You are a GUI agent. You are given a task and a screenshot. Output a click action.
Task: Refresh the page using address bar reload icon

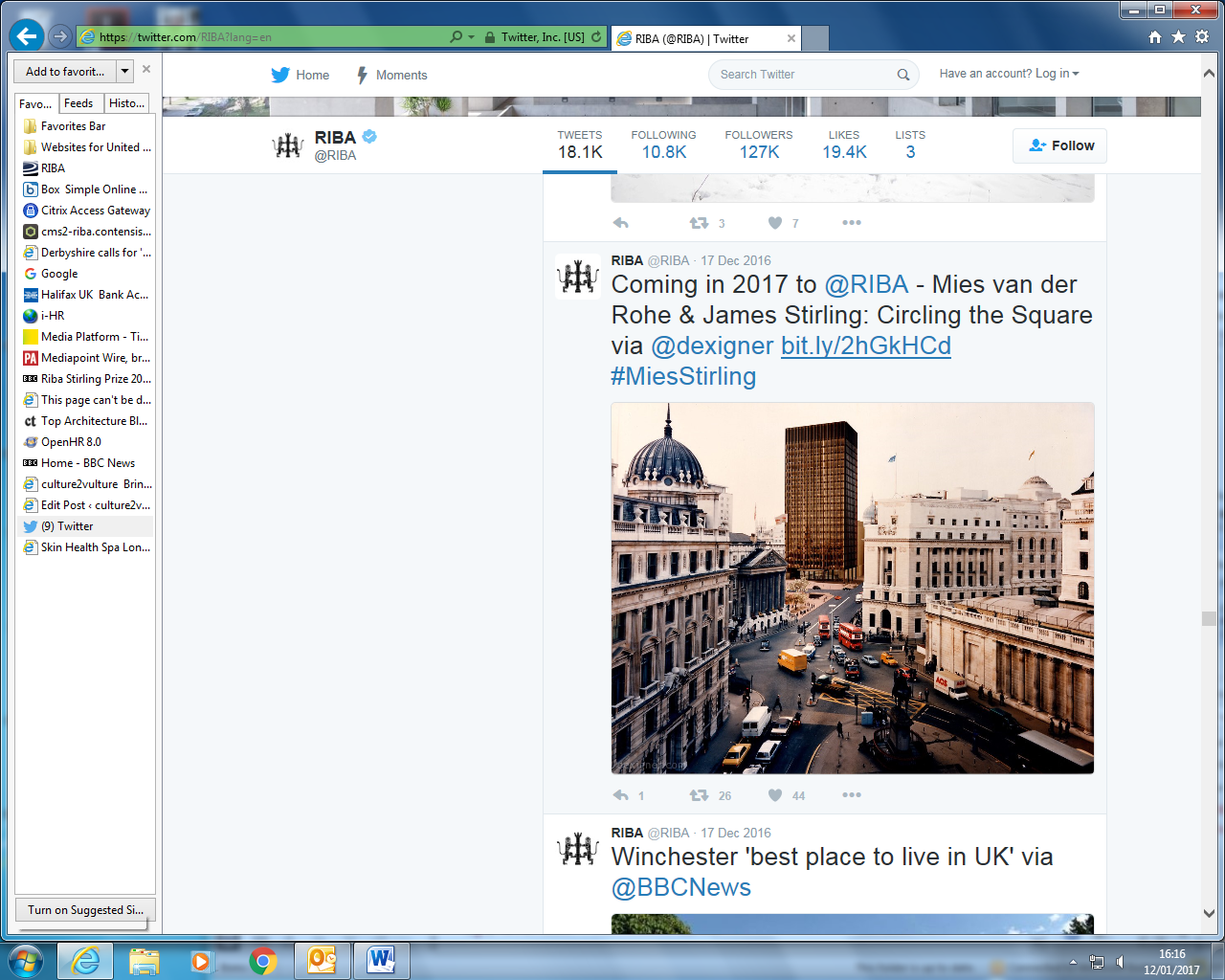click(x=596, y=37)
